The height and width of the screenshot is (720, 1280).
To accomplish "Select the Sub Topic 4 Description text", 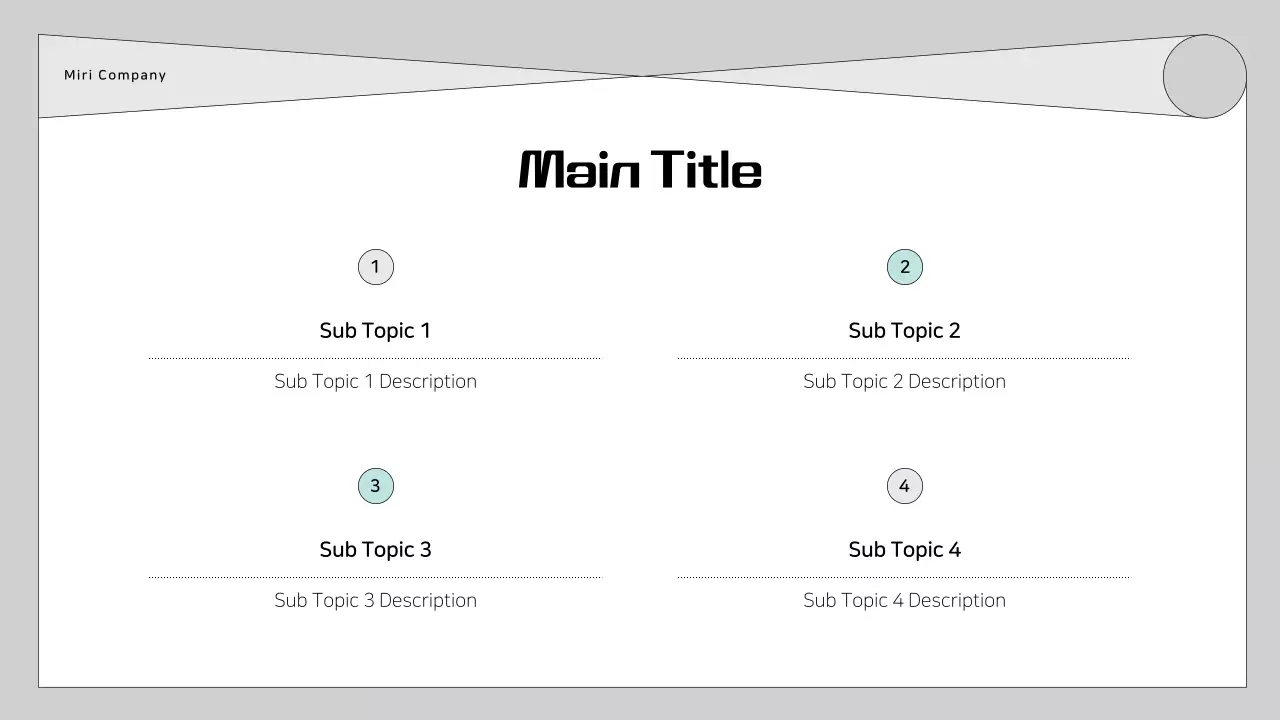I will click(x=904, y=601).
